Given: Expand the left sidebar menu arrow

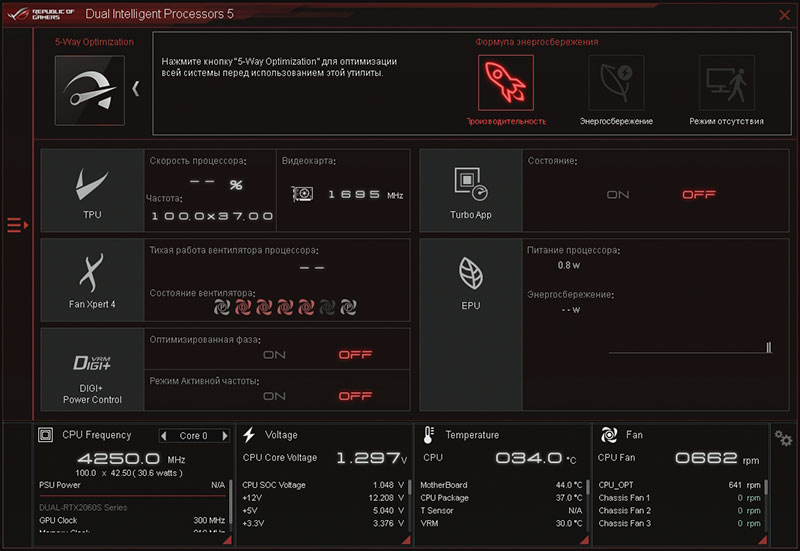Looking at the screenshot, I should click(x=18, y=225).
